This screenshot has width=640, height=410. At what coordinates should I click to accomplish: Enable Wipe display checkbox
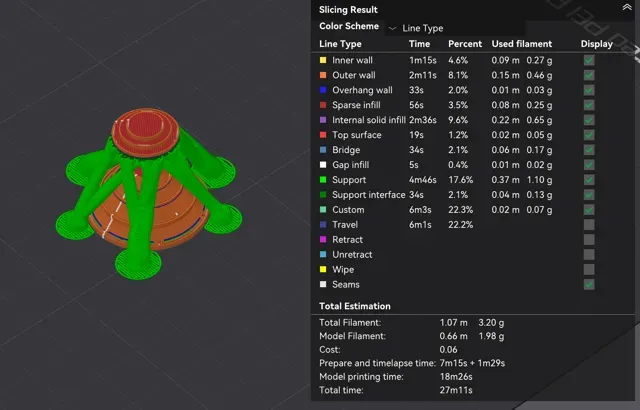tap(589, 270)
